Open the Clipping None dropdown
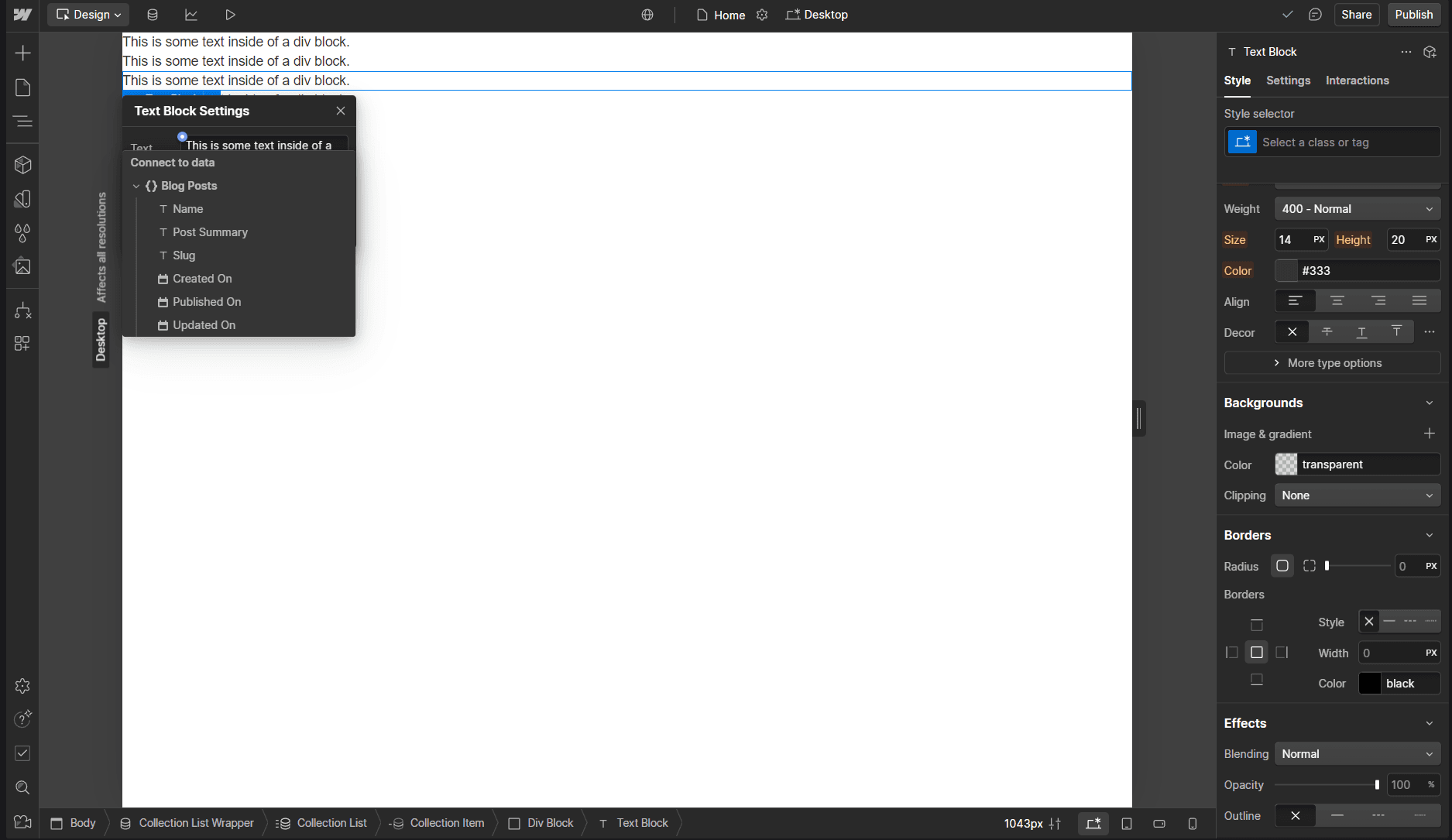Screen dimensions: 1452x840 pyautogui.click(x=1358, y=495)
